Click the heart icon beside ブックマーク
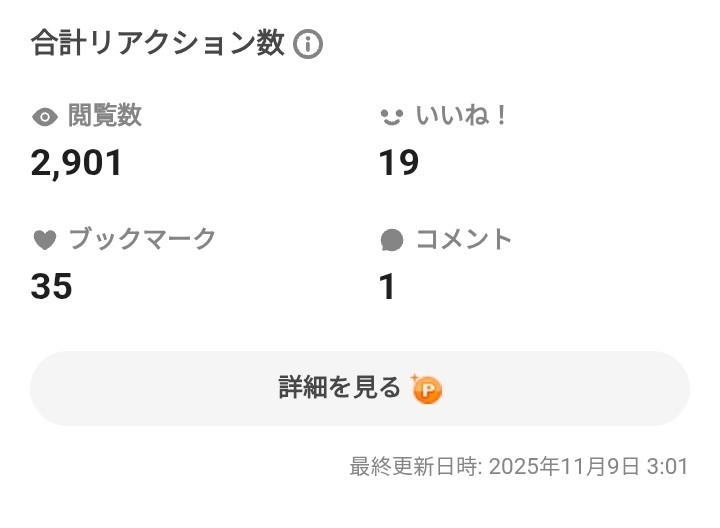 (x=45, y=240)
